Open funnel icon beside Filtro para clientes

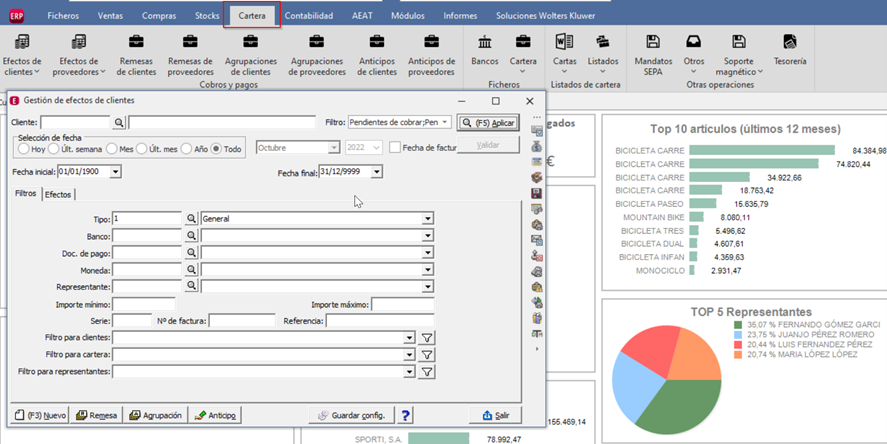pyautogui.click(x=427, y=338)
